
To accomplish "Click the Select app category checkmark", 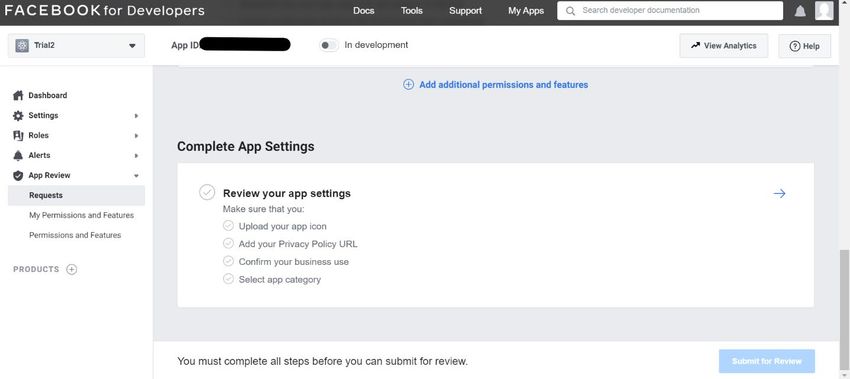I will click(x=228, y=279).
